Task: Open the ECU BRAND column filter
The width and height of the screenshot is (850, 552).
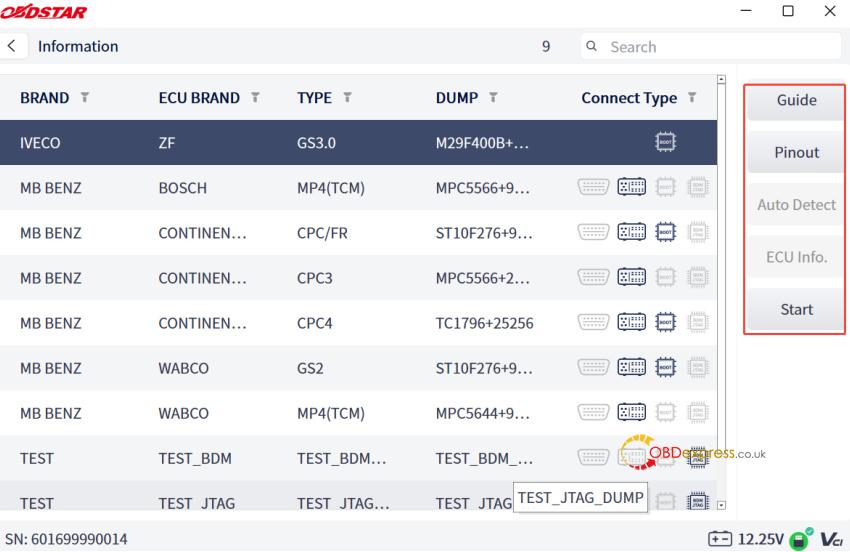Action: (255, 98)
